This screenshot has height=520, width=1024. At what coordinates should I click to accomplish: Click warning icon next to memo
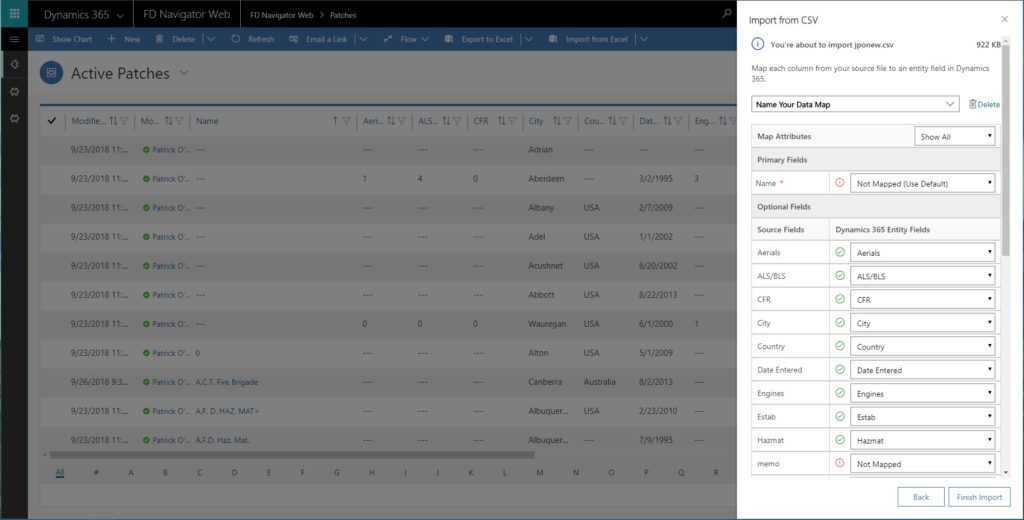(x=840, y=463)
